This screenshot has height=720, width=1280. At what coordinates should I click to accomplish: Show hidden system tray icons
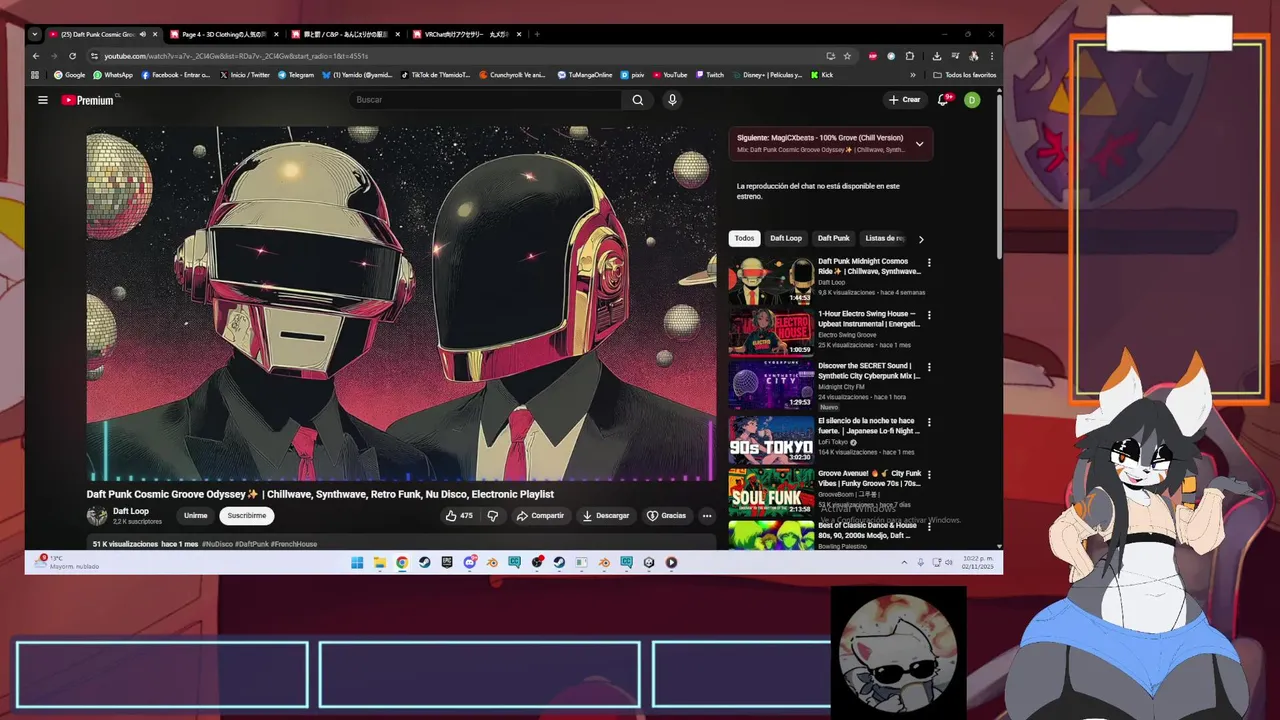pyautogui.click(x=905, y=562)
